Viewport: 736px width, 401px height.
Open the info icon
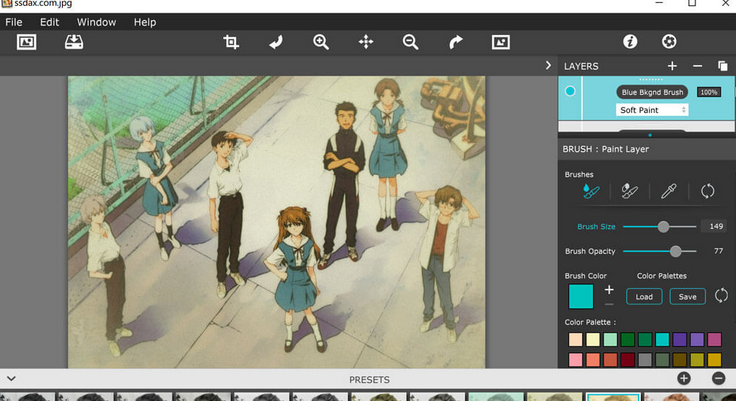tap(630, 41)
